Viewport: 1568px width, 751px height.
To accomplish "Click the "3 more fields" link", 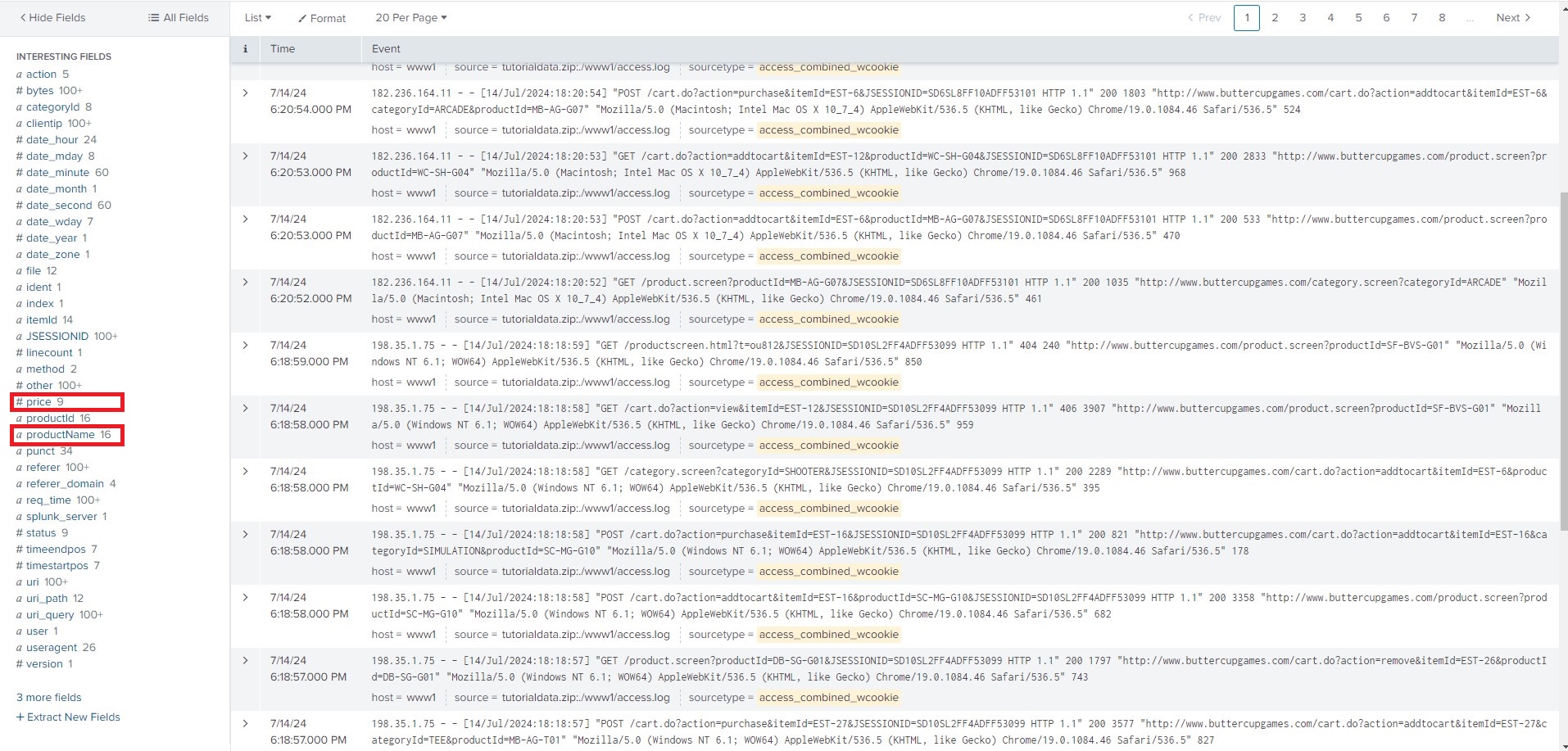I will point(48,697).
